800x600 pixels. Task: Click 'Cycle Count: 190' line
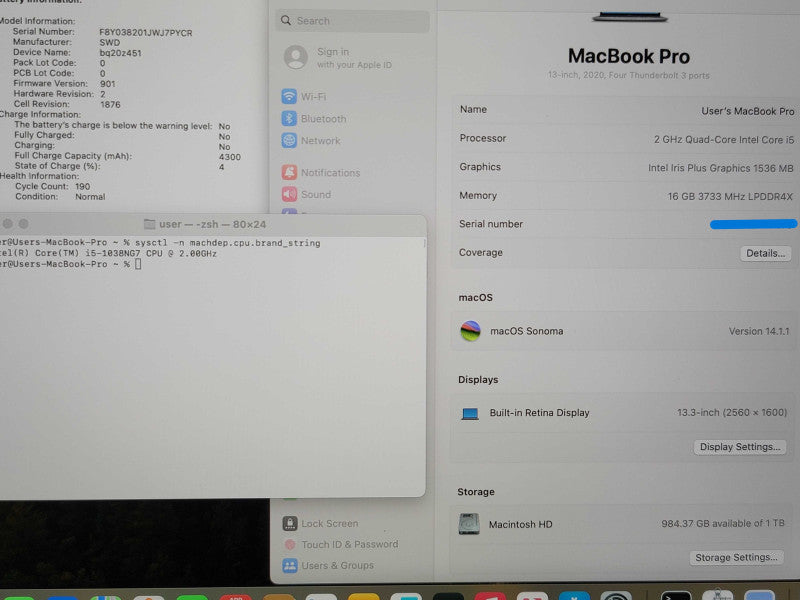coord(53,186)
